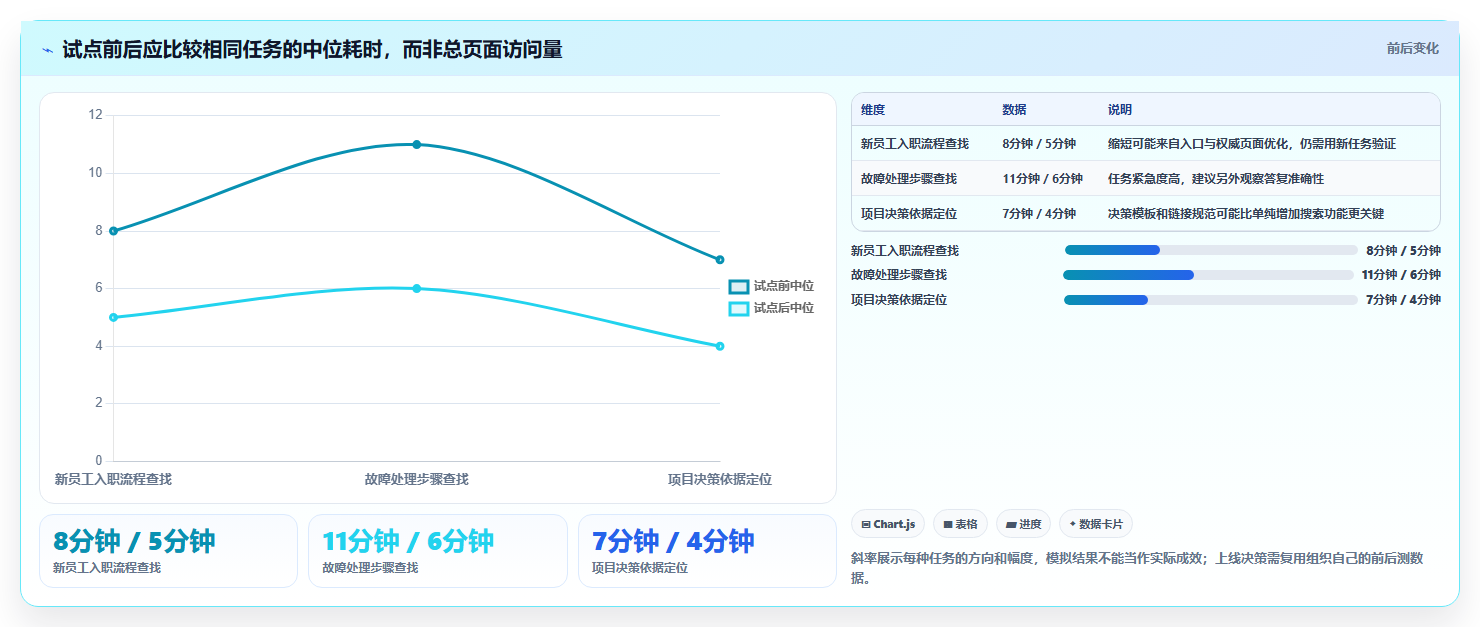
Task: Click the 试点后中位 point at value 4
Action: click(x=720, y=346)
